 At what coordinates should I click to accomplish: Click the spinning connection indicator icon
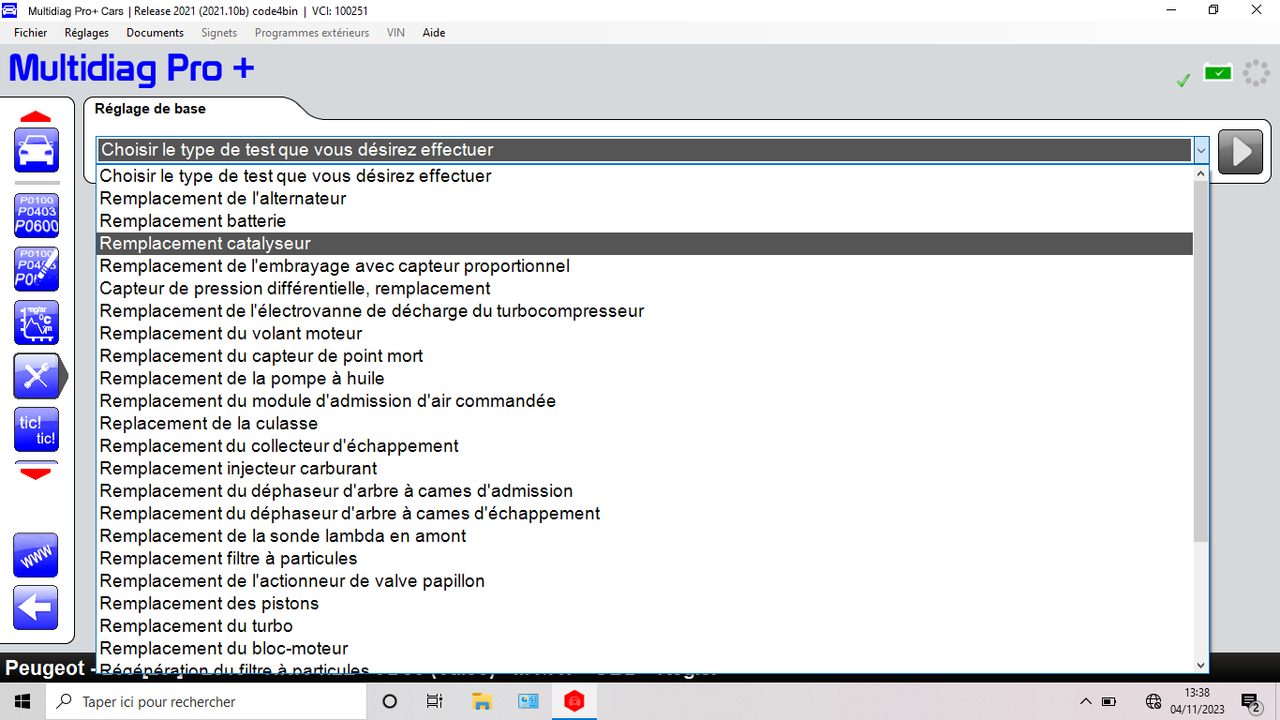[x=1256, y=74]
